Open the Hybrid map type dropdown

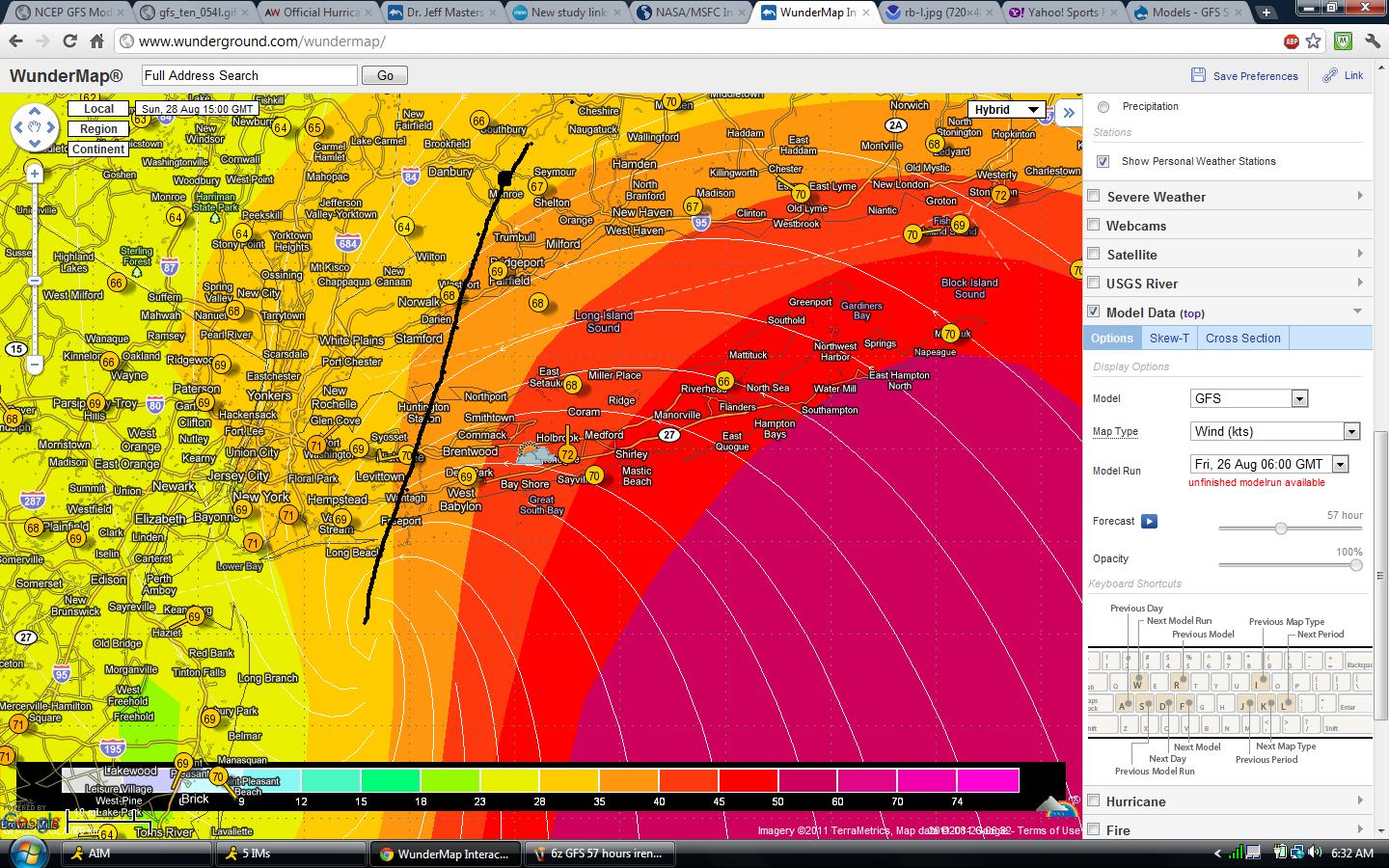(x=1007, y=110)
